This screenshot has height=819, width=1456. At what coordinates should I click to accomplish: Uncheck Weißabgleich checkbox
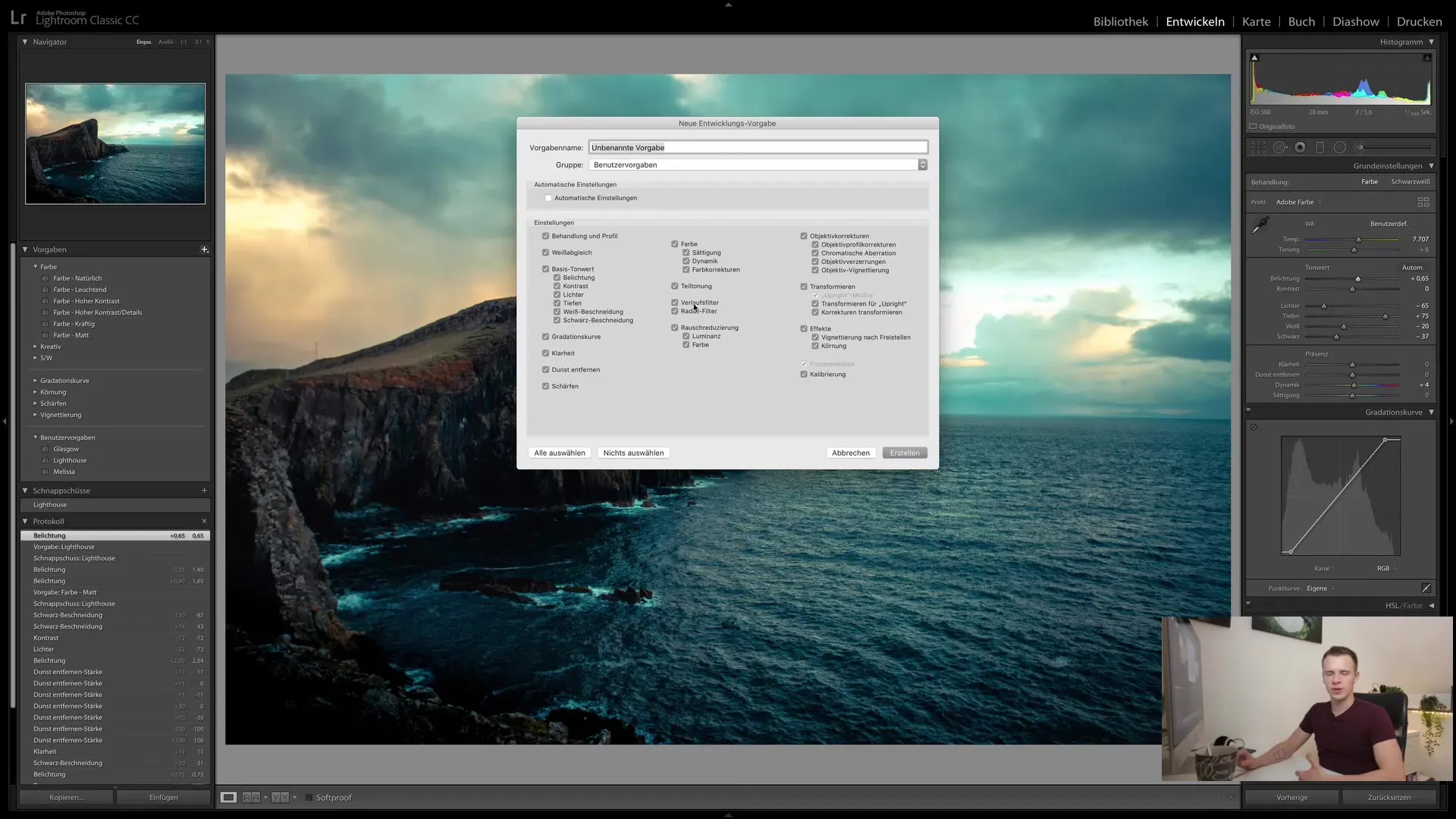coord(545,253)
